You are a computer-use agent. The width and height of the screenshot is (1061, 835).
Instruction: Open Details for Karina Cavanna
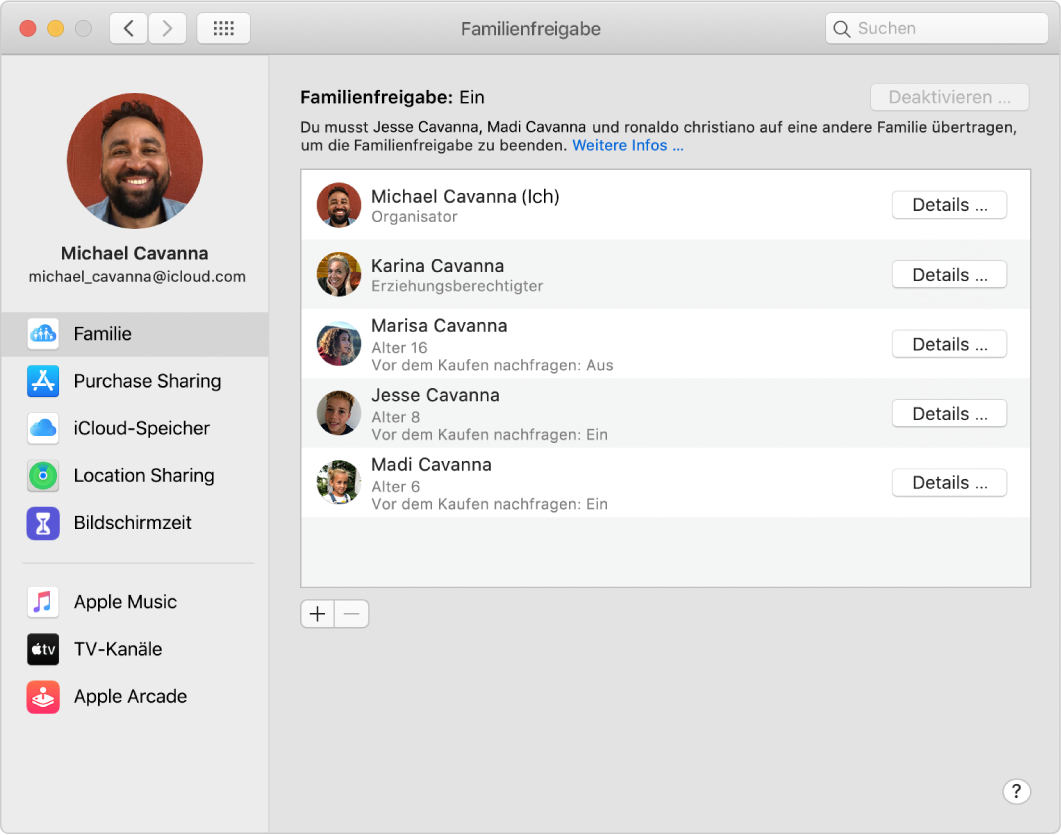click(949, 275)
